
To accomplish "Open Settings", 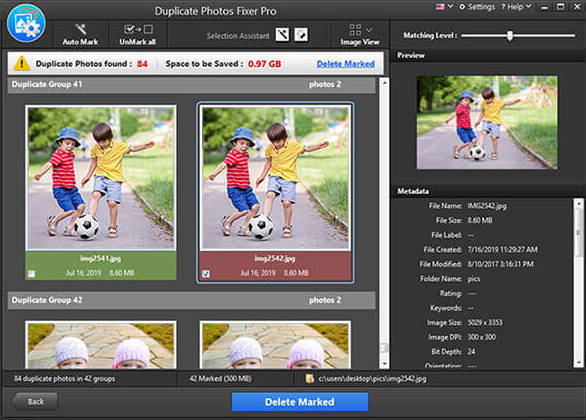I will tap(477, 7).
